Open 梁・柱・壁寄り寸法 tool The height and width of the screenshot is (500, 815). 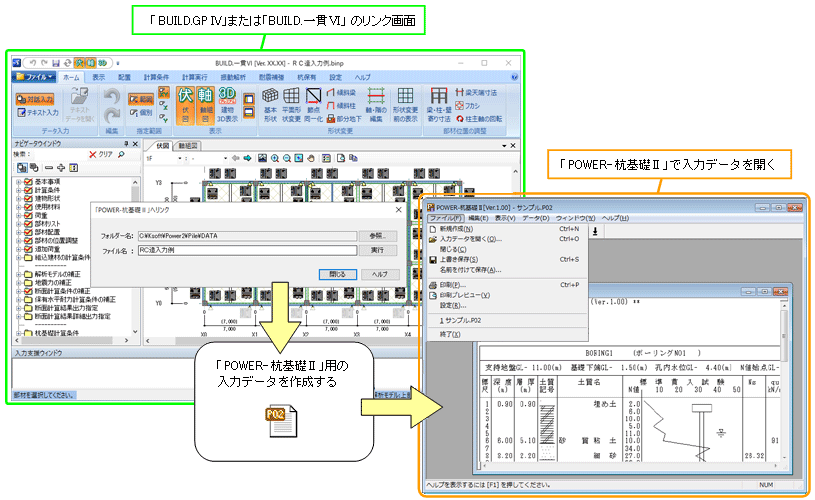(x=439, y=106)
